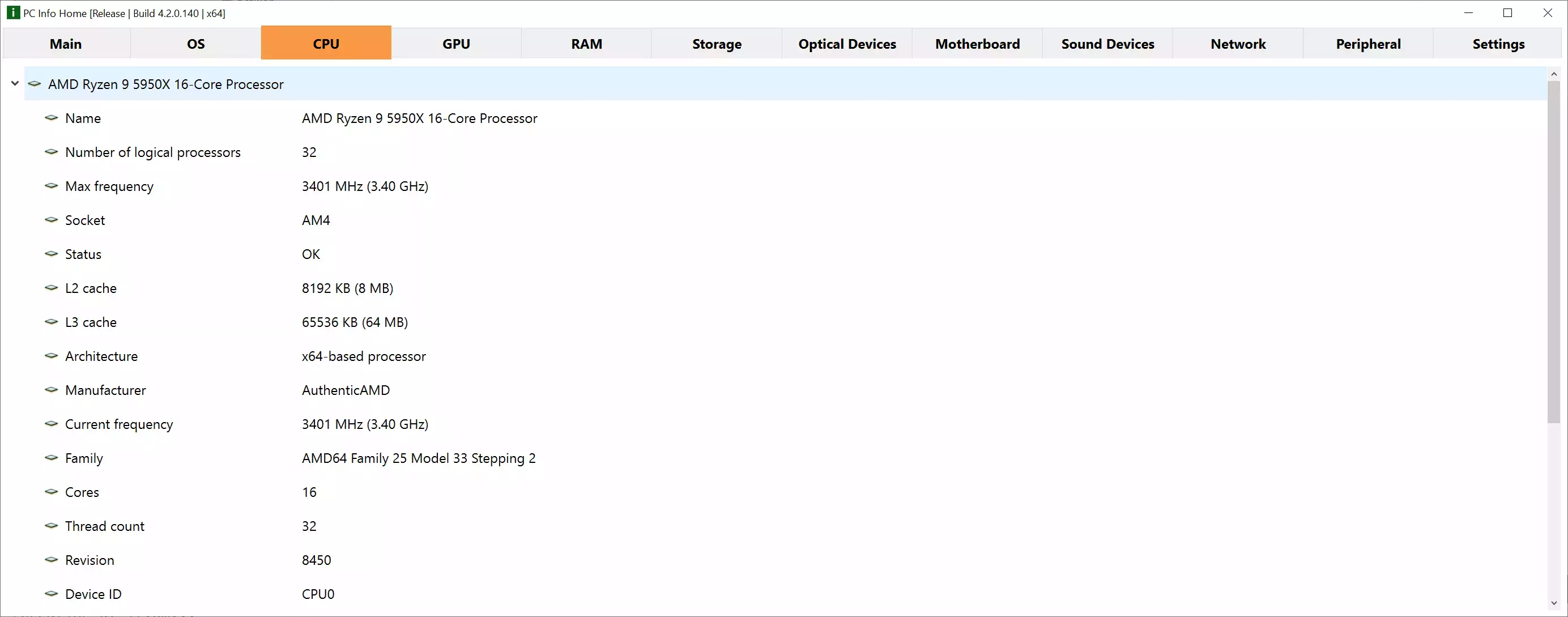Screen dimensions: 1568x617
Task: Select the L2 cache label
Action: pos(91,288)
